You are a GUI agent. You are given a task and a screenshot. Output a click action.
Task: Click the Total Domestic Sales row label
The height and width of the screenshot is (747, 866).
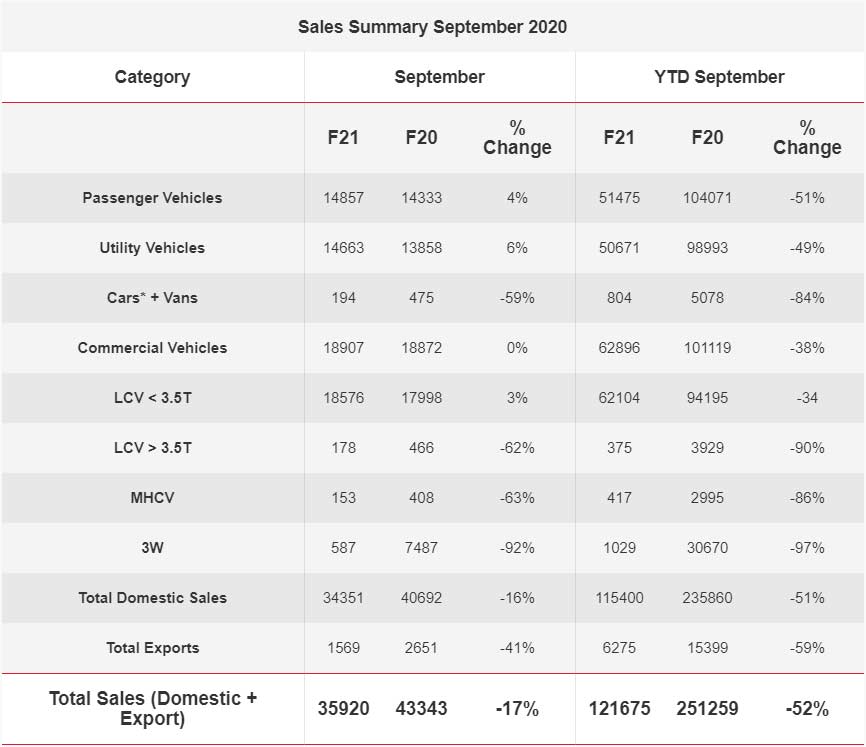[x=152, y=598]
